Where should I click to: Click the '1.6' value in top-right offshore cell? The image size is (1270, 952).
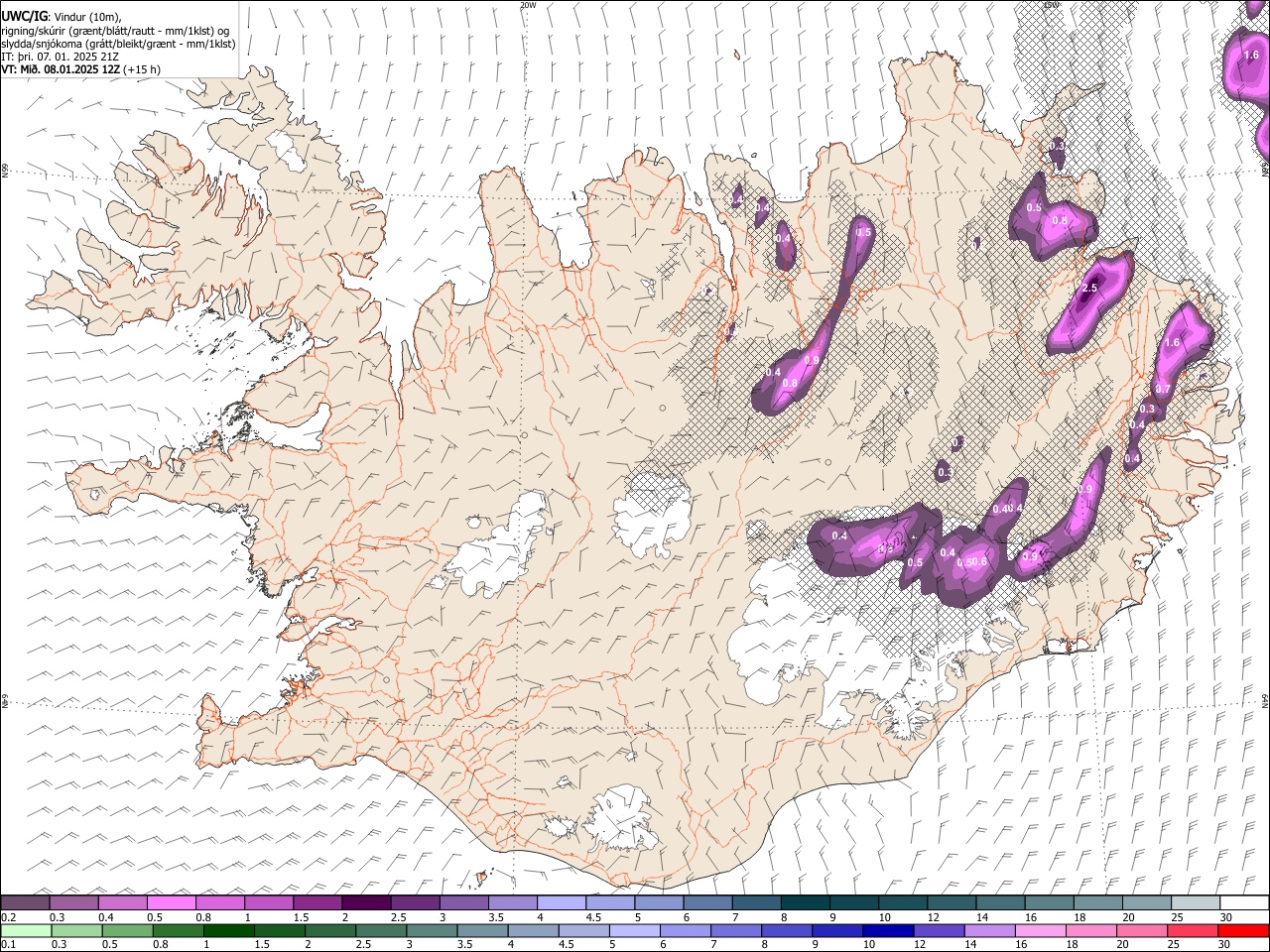(x=1251, y=56)
